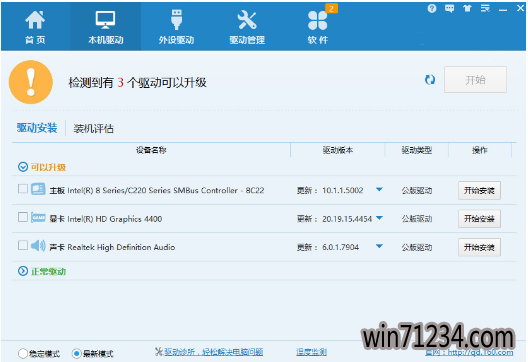
Task: Open the 外设驱动 peripheral drivers tab
Action: click(x=176, y=27)
